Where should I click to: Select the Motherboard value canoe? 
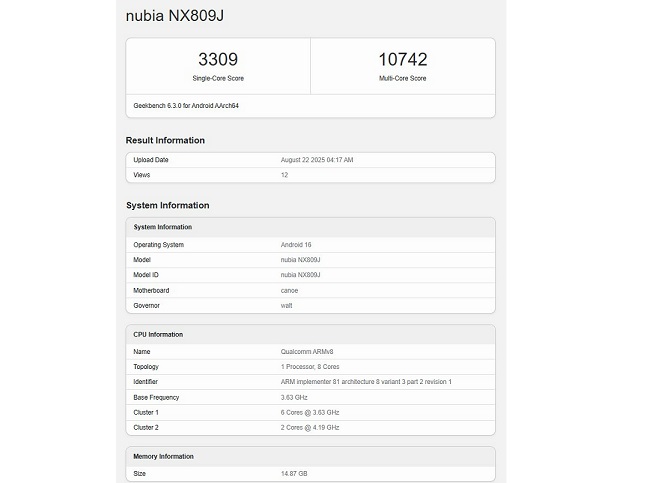(290, 290)
